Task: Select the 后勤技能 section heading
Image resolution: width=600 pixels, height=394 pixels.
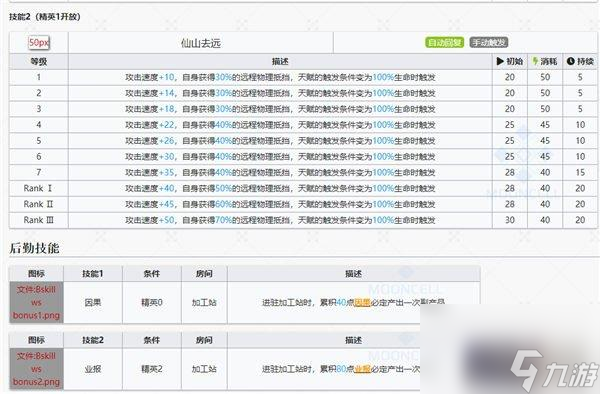Action: click(34, 248)
